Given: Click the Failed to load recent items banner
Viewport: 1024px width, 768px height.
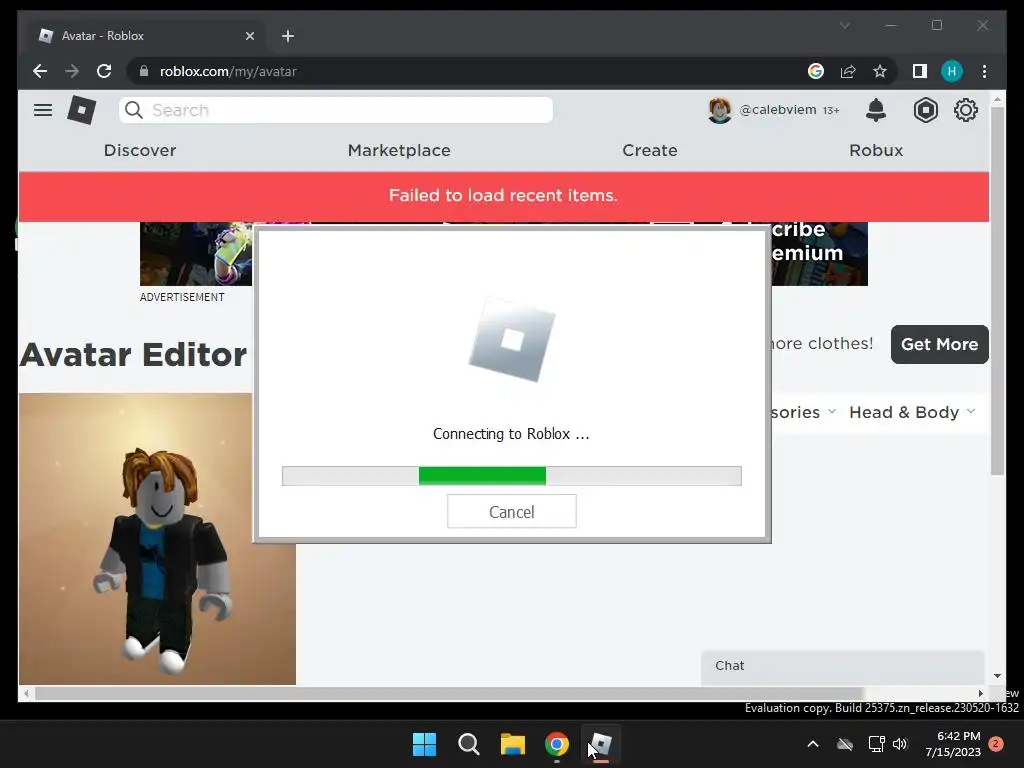Looking at the screenshot, I should [x=504, y=196].
